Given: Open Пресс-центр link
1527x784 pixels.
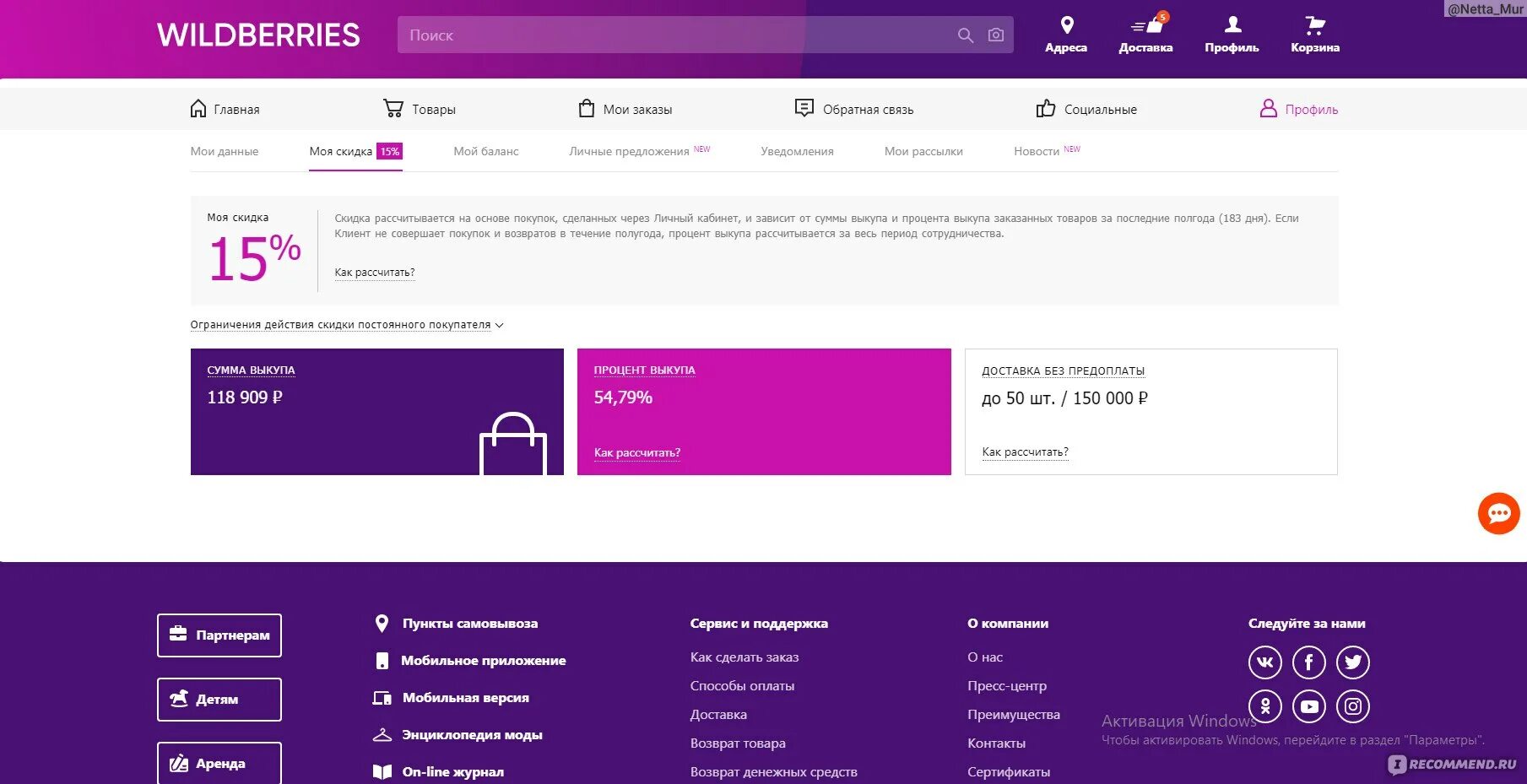Looking at the screenshot, I should tap(1007, 686).
